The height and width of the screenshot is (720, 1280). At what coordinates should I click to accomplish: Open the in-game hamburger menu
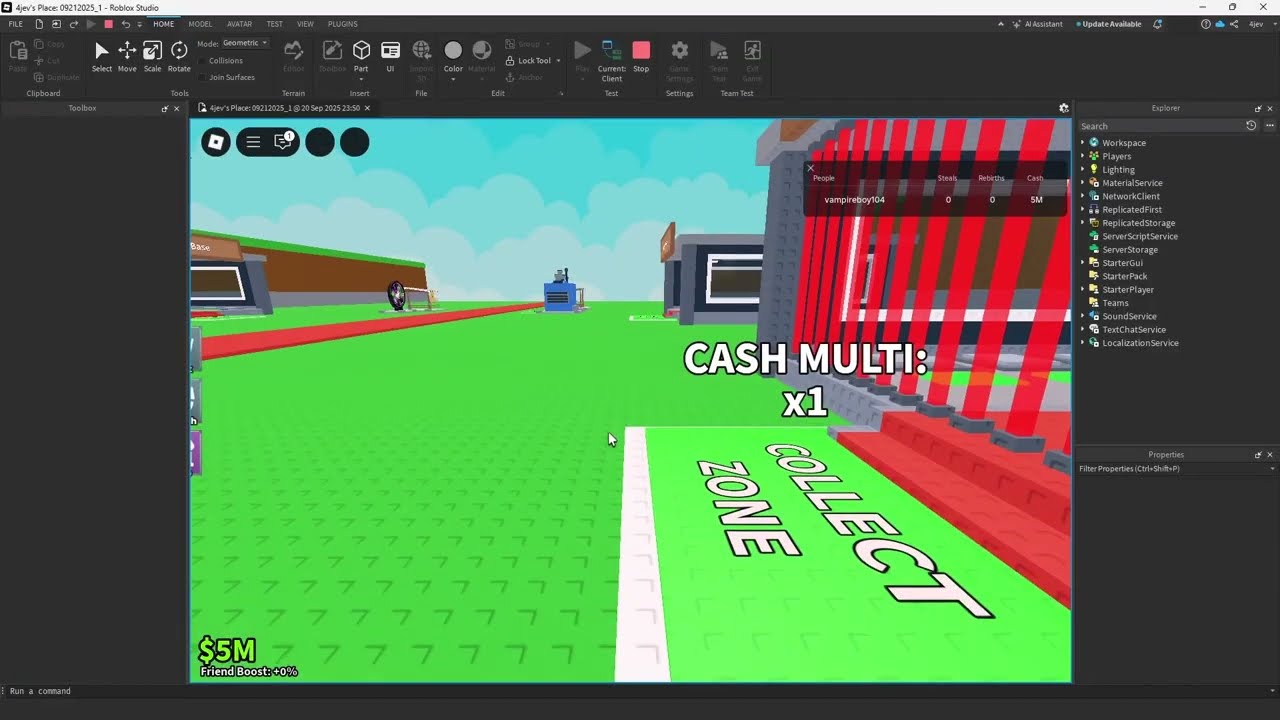pos(253,142)
